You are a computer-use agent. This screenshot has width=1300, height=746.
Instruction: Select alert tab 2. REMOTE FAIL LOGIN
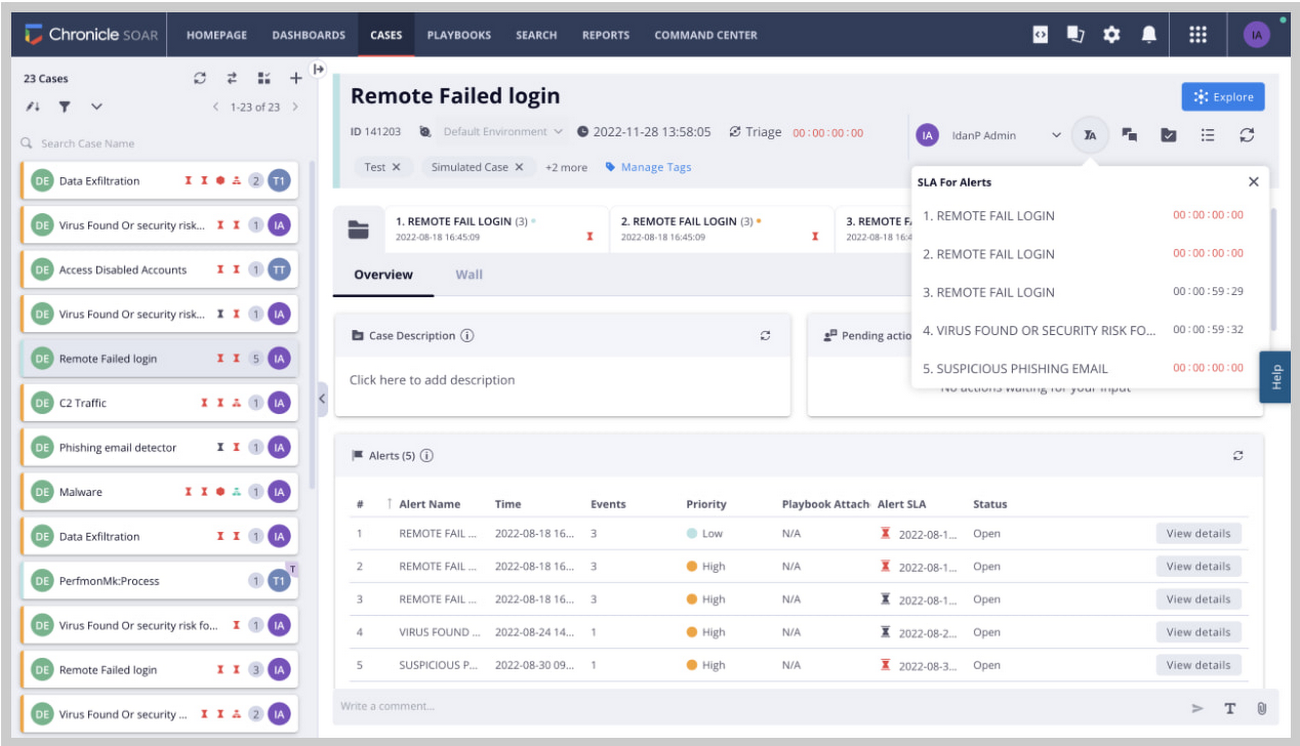pos(721,229)
